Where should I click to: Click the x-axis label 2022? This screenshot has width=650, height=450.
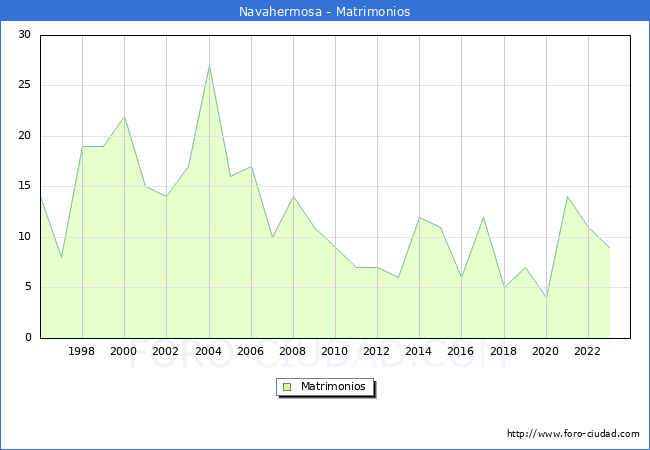(x=587, y=351)
